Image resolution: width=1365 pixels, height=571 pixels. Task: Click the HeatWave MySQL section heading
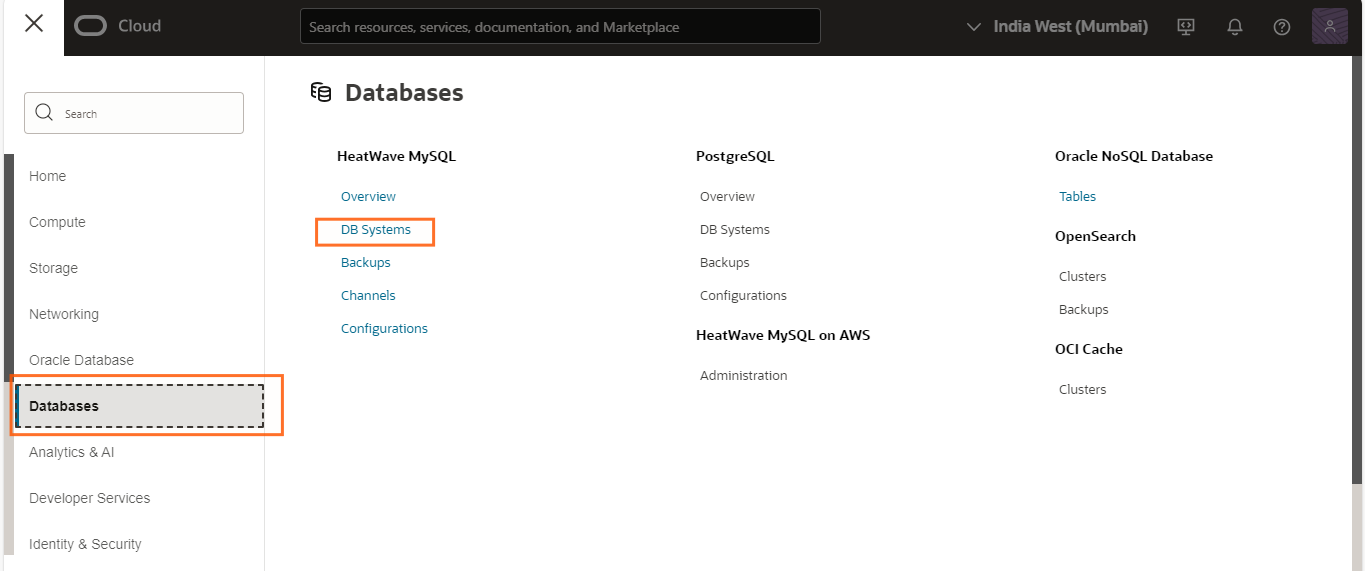click(396, 157)
